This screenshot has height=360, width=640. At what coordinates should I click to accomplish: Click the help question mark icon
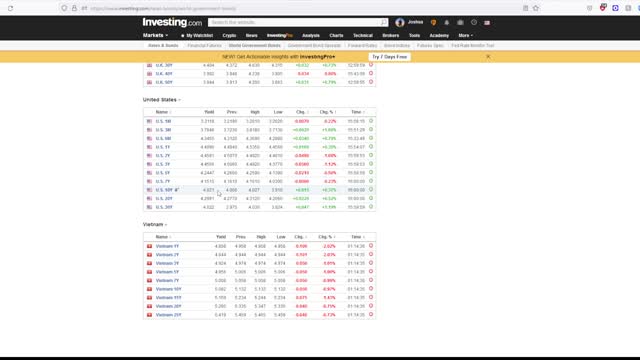[x=473, y=22]
